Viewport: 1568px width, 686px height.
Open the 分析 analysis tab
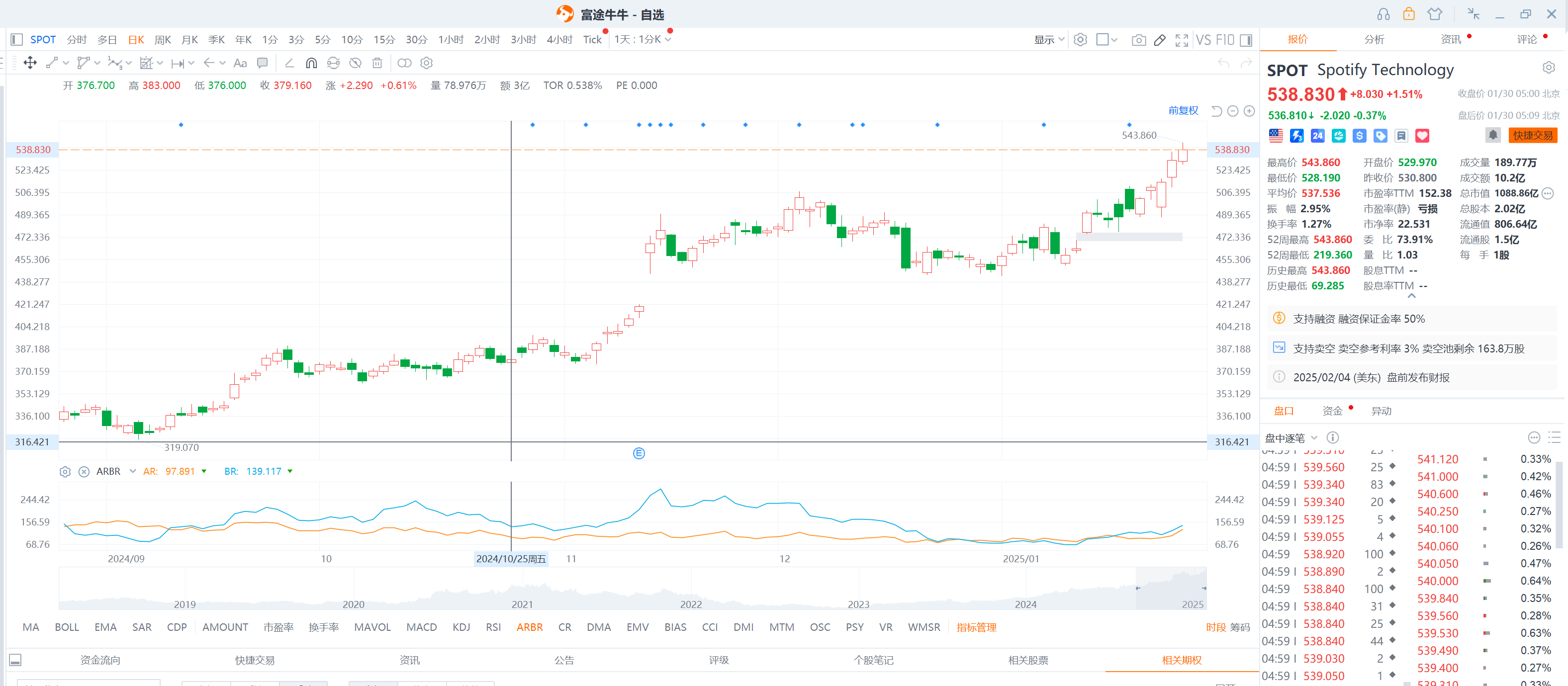point(1374,40)
